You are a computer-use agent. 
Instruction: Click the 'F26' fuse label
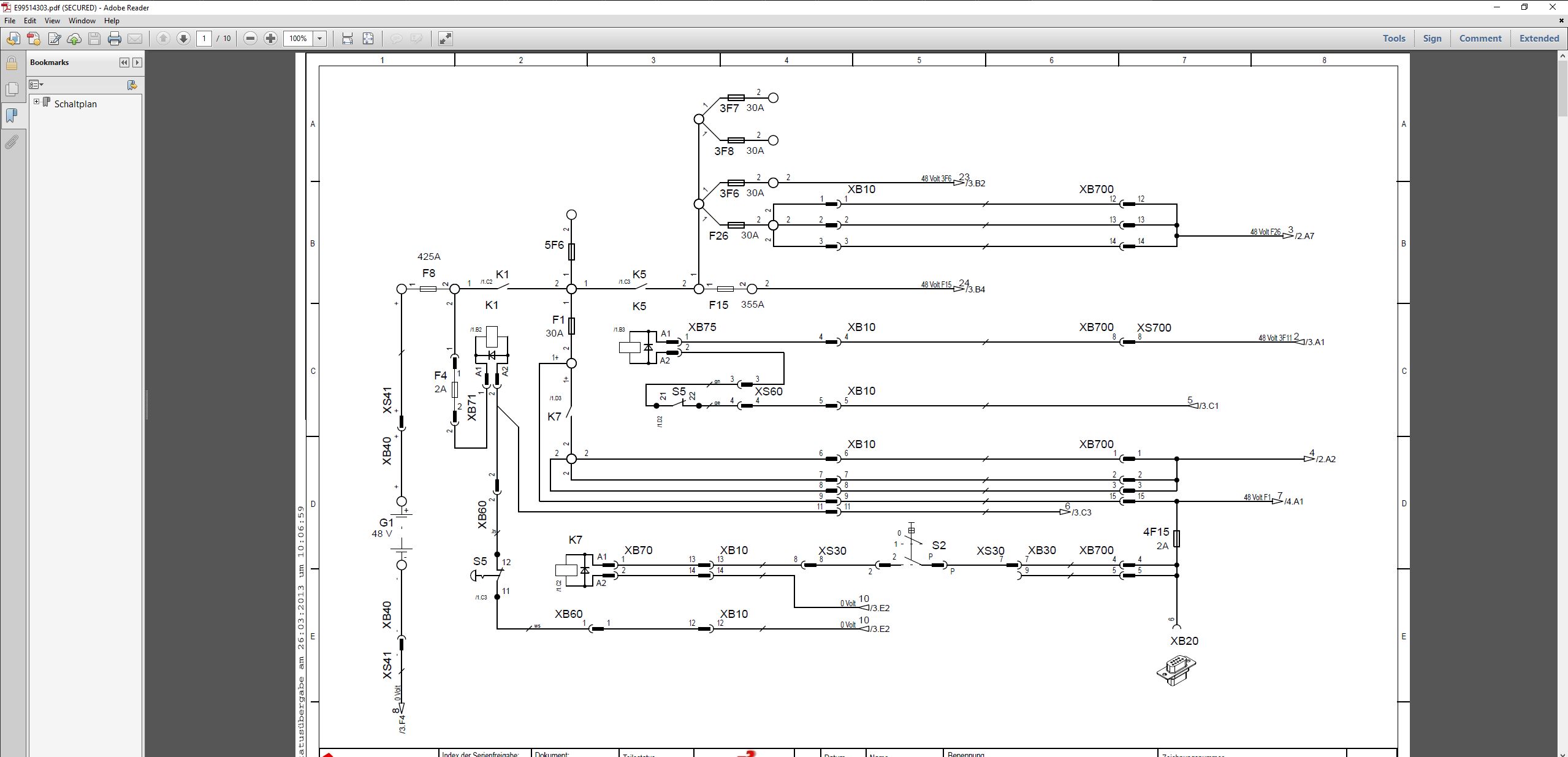click(718, 235)
